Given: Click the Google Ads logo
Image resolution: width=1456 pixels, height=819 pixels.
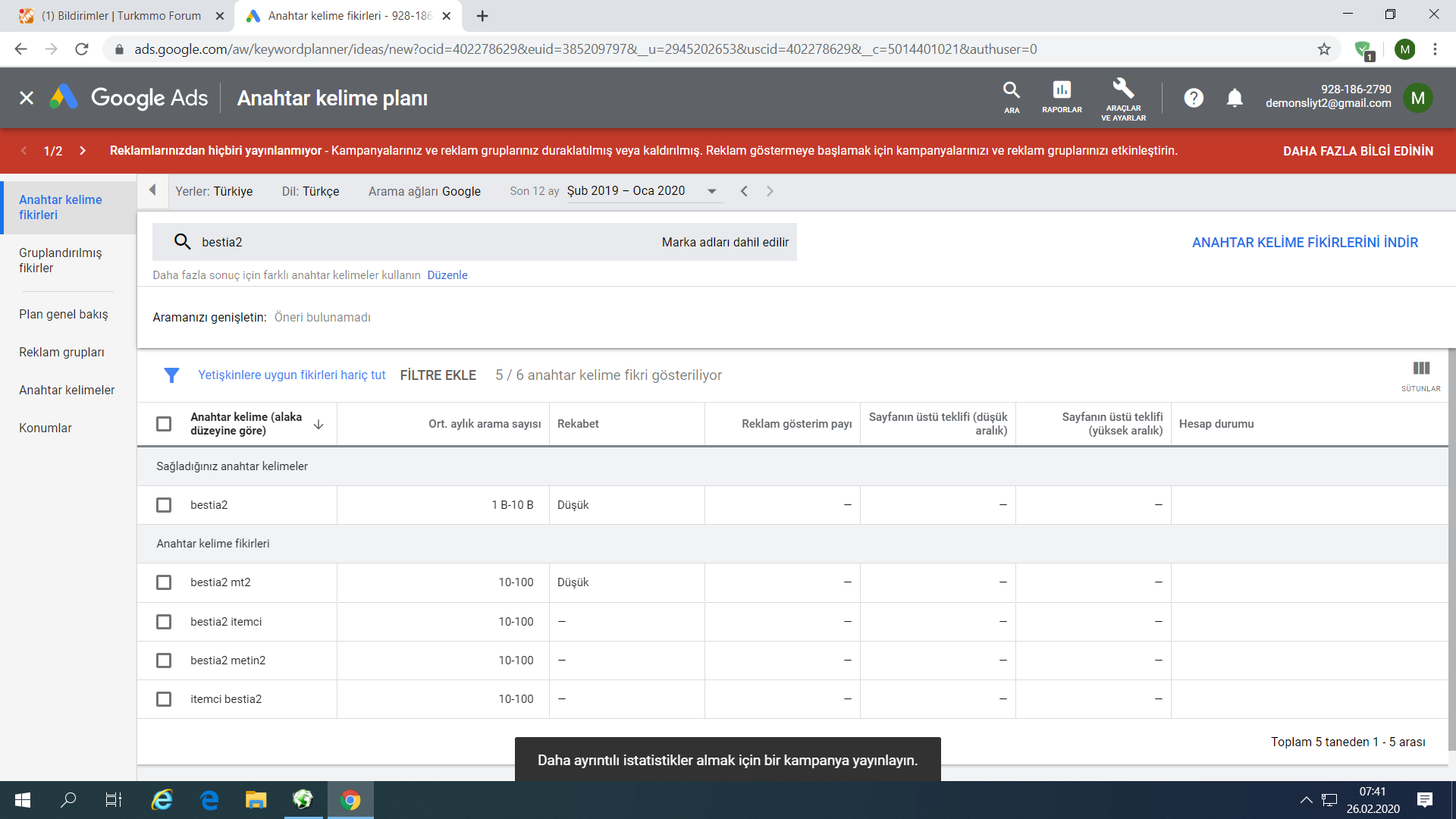Looking at the screenshot, I should [129, 98].
